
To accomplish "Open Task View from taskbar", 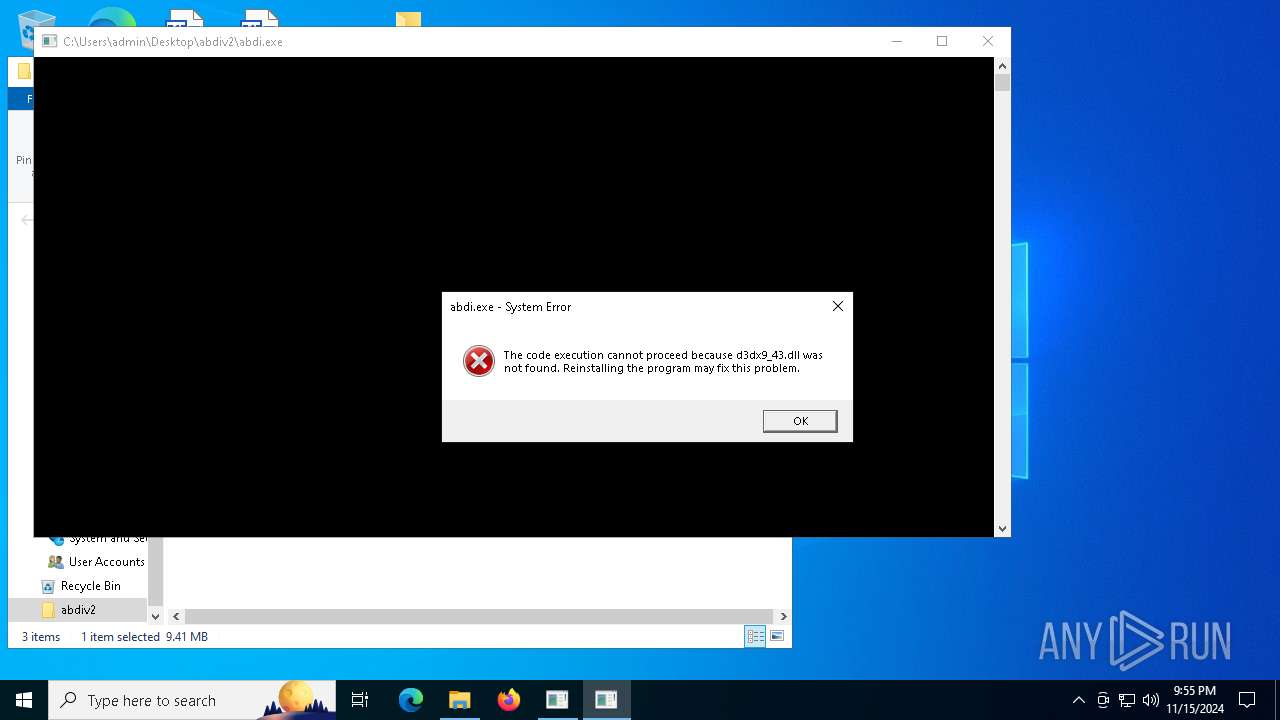I will (x=360, y=700).
